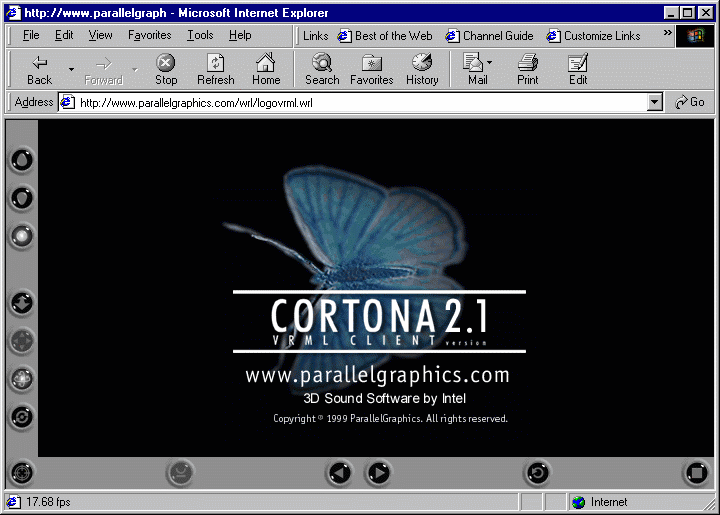Click the Restore view button

click(537, 473)
